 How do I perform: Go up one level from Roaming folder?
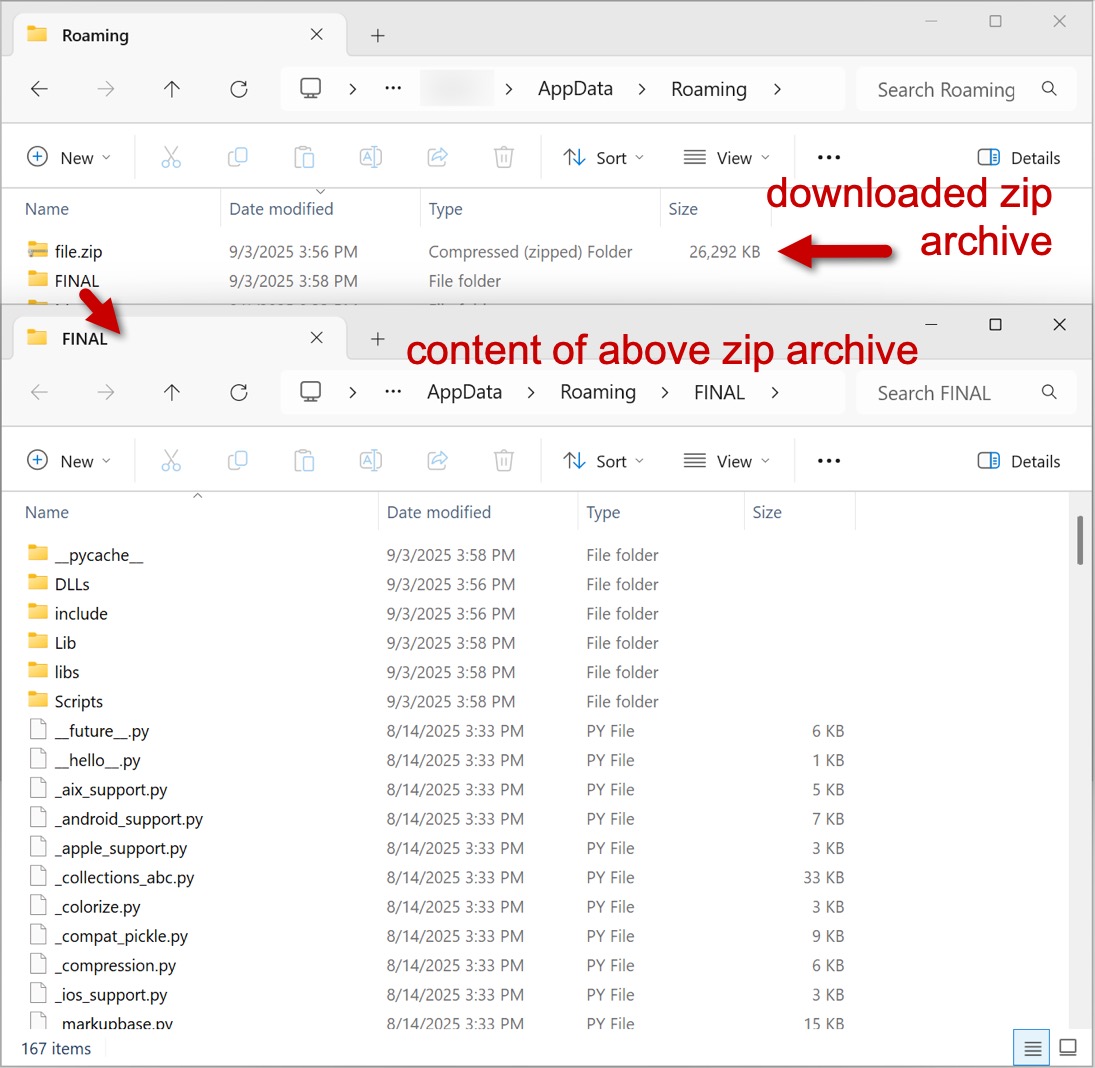click(x=172, y=89)
